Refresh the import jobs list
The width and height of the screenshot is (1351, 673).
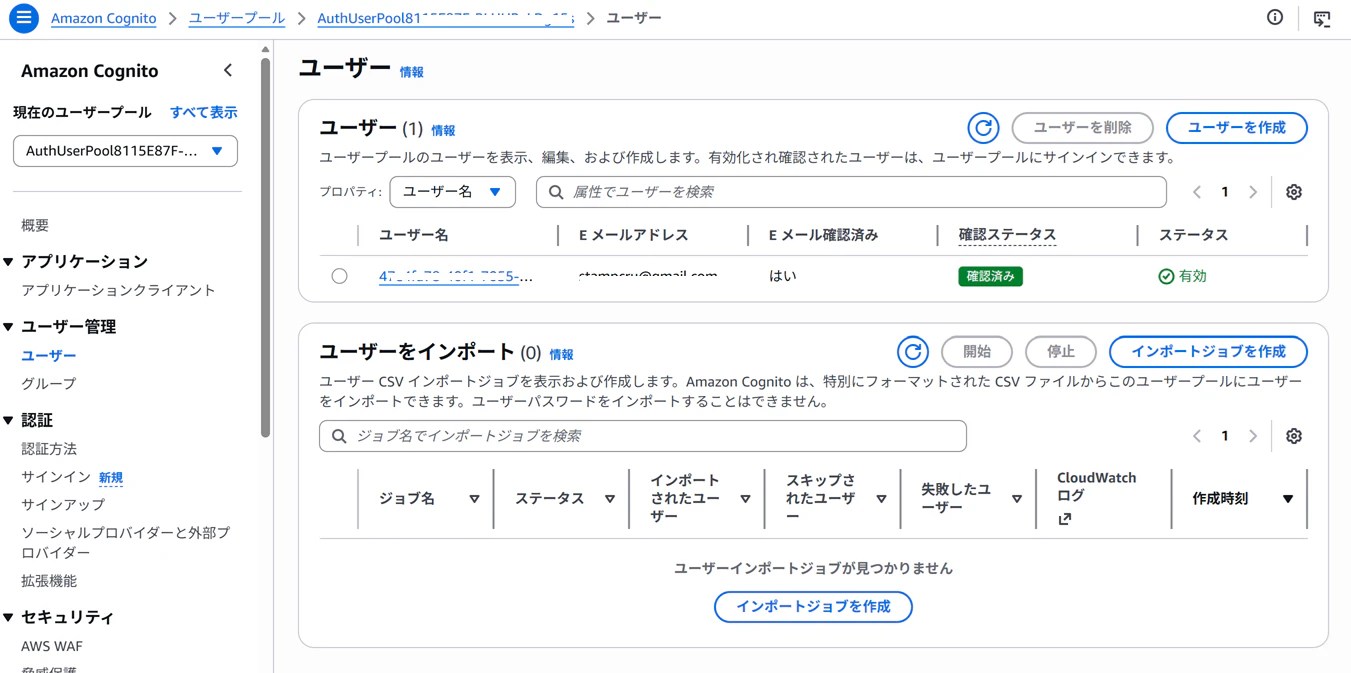[x=912, y=352]
